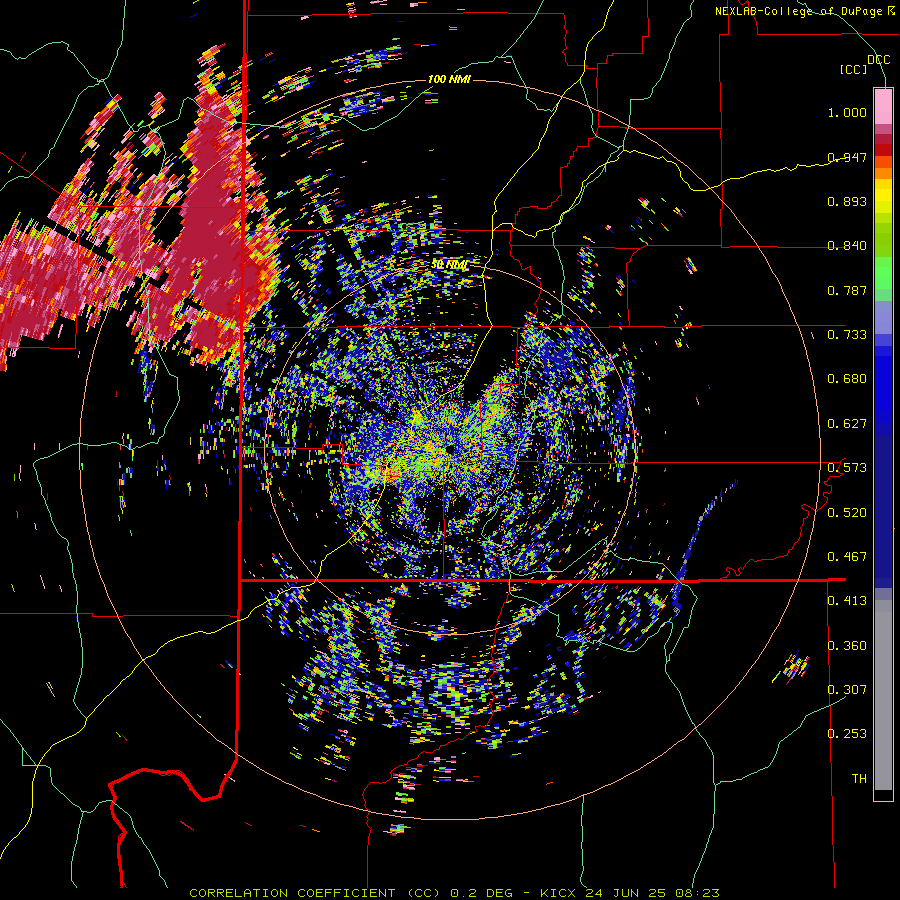900x900 pixels.
Task: Select the 0.947 legend value
Action: [x=847, y=157]
